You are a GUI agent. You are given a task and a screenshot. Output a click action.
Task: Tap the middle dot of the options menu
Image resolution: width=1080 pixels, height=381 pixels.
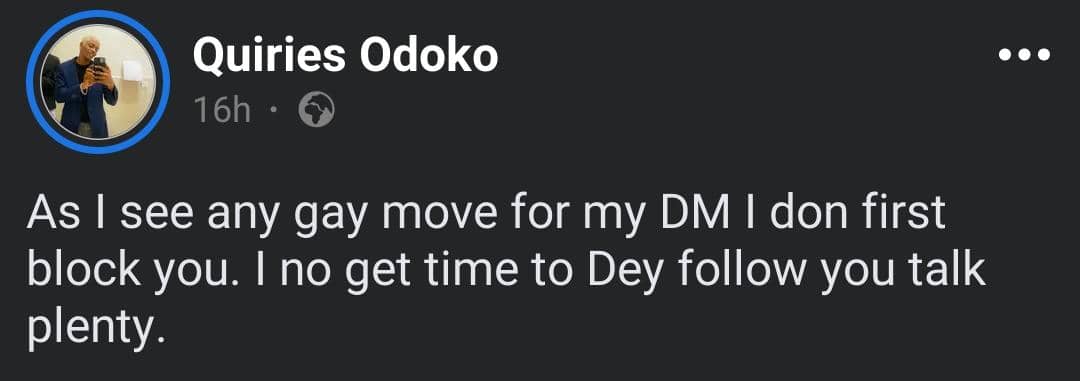[x=1024, y=54]
